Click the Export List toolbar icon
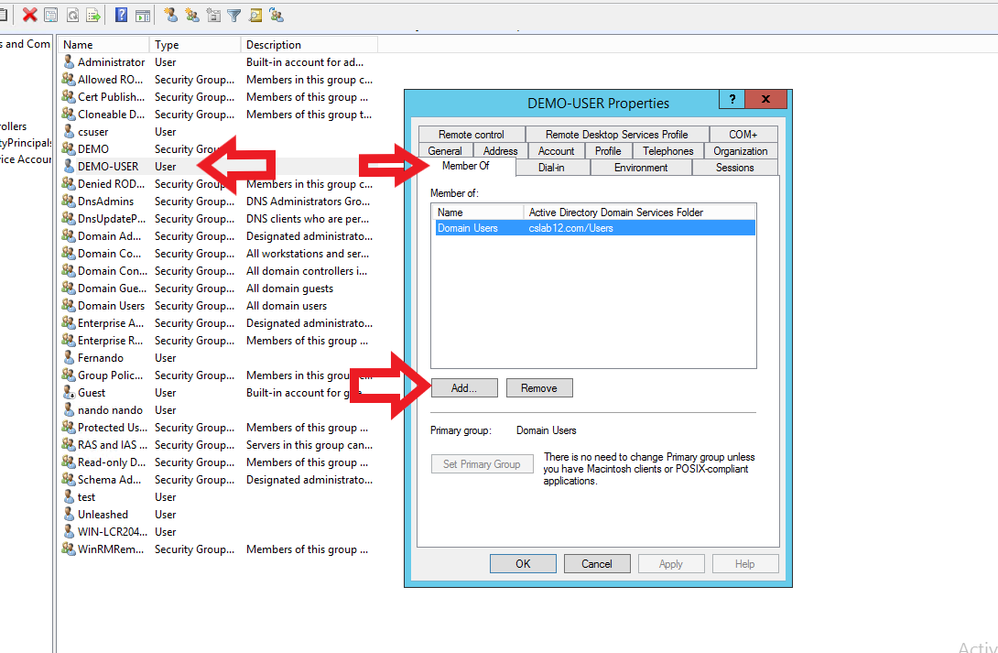Screen dimensions: 998x653 tap(93, 15)
